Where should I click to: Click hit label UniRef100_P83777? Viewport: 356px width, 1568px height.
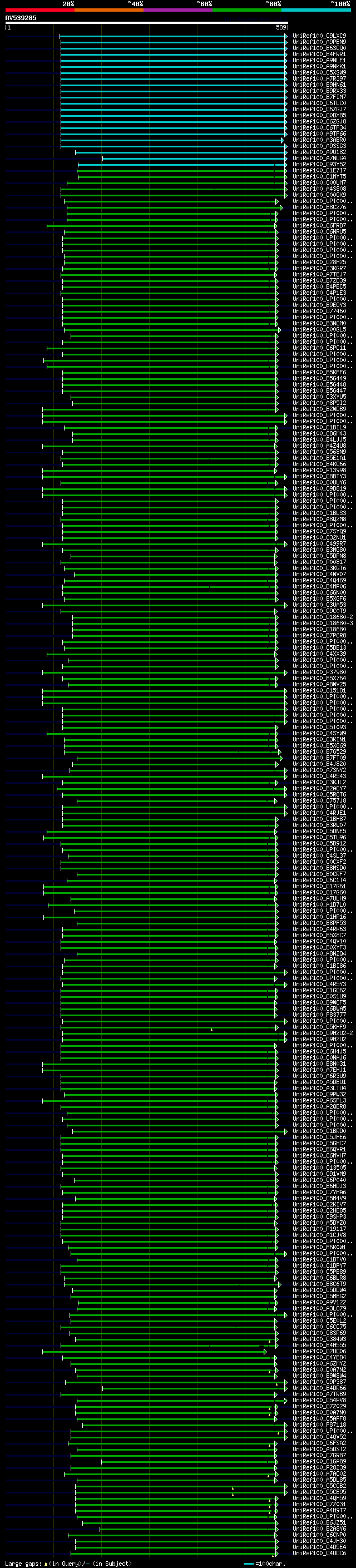tap(319, 1015)
